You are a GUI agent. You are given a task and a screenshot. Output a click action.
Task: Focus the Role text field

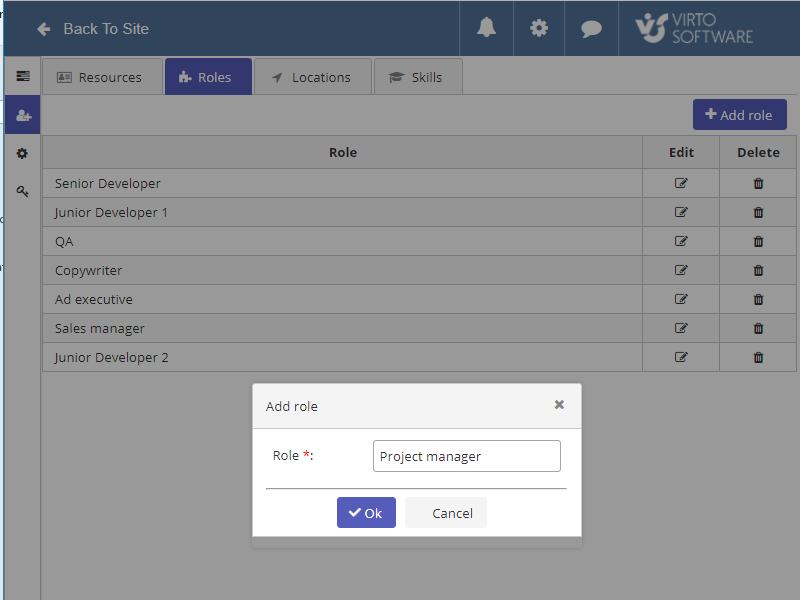[466, 456]
